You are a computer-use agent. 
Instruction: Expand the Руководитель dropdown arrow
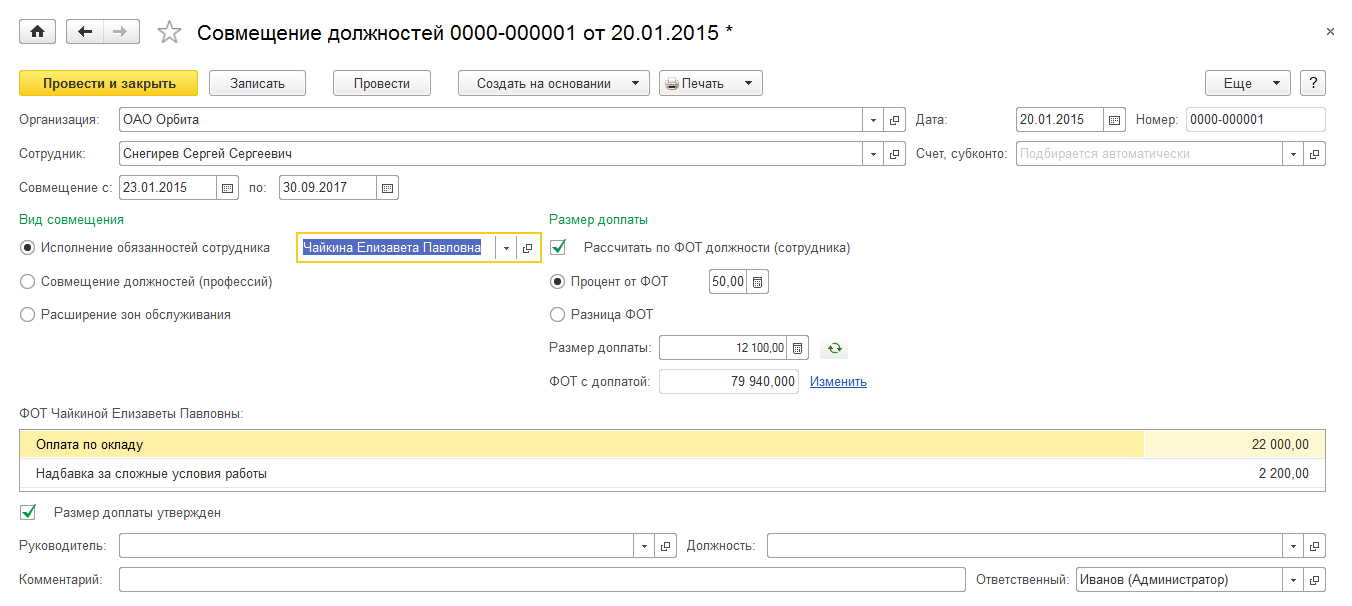click(645, 546)
